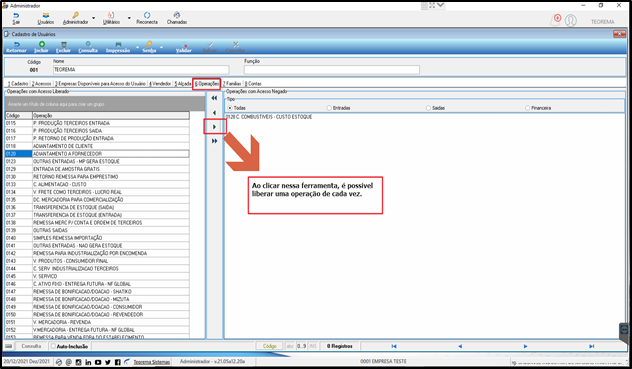Move all operations left with double arrow
Screen dimensions: 632x369
214,98
